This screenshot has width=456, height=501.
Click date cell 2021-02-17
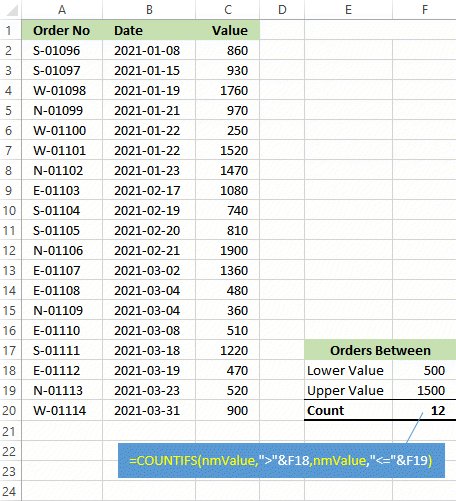pos(149,190)
